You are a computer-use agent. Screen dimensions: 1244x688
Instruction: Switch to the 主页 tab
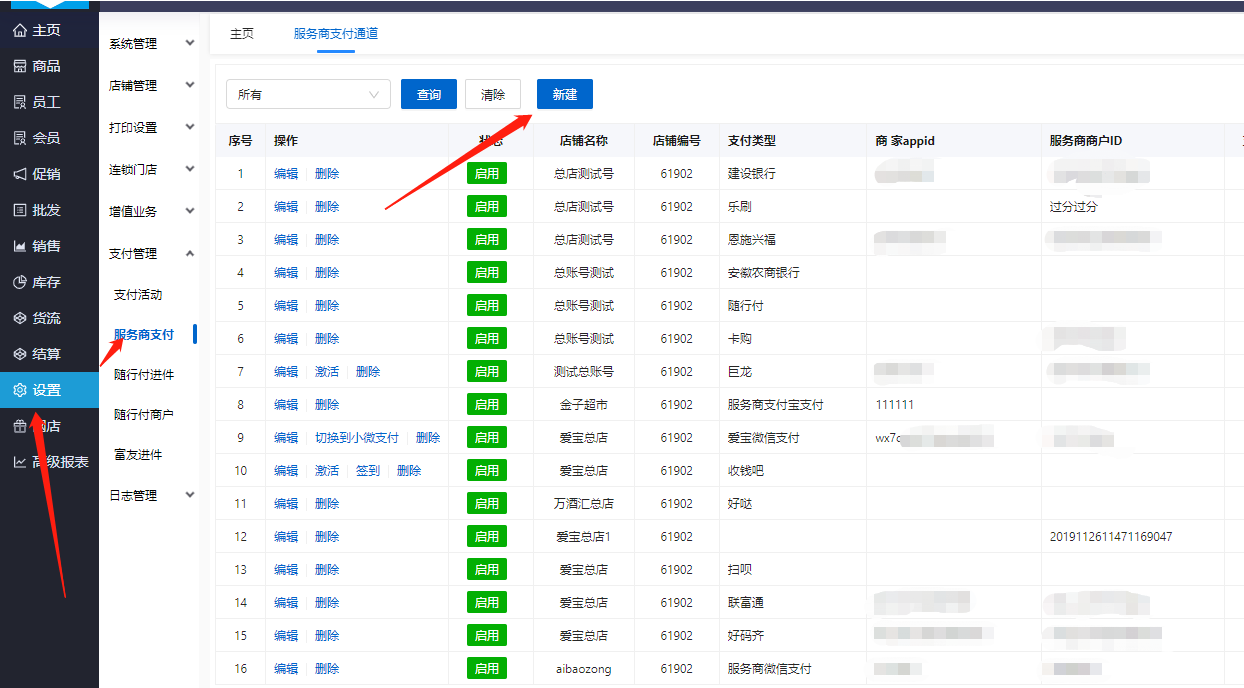(x=242, y=34)
